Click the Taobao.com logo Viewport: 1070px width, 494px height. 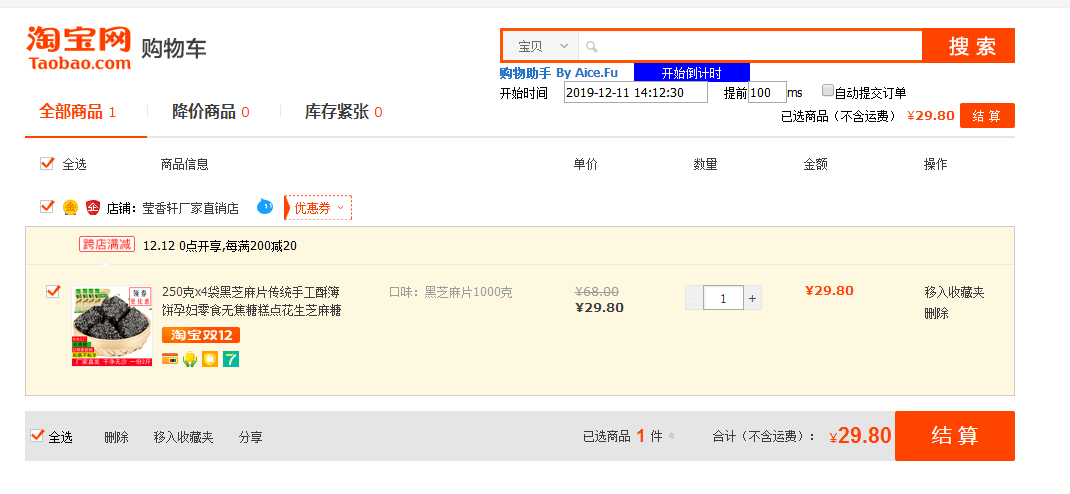pos(78,48)
